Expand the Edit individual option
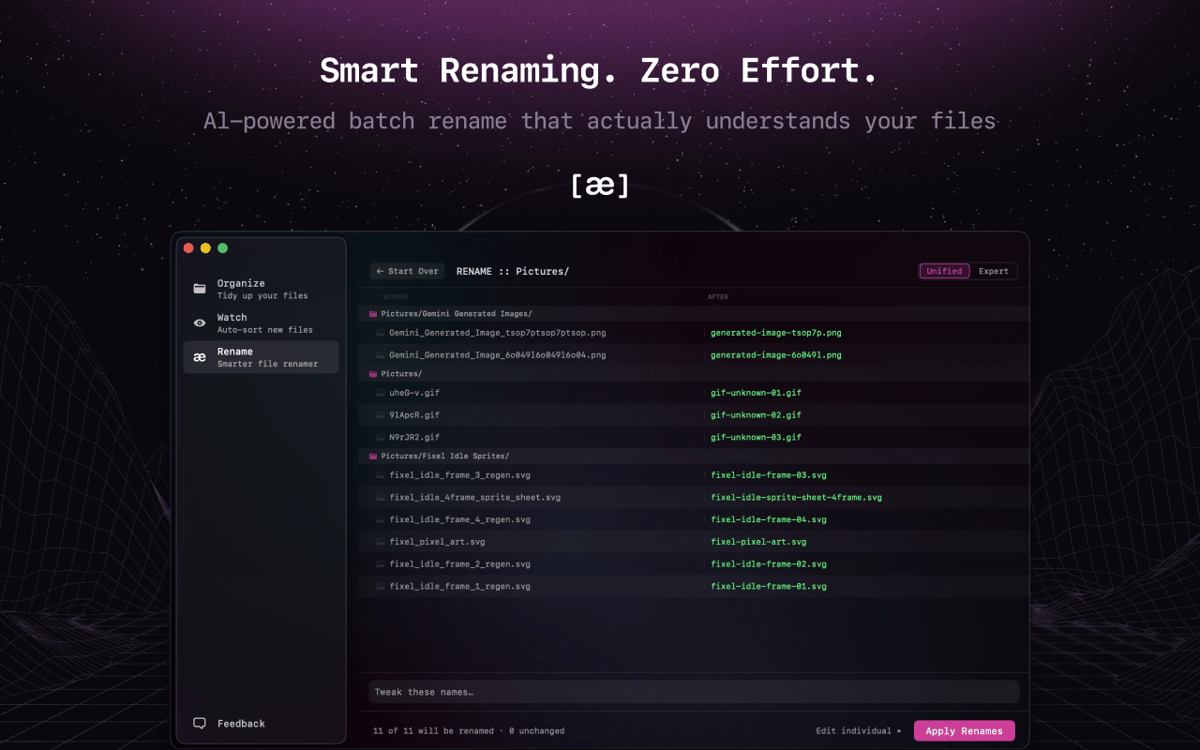Viewport: 1200px width, 750px height. point(858,731)
